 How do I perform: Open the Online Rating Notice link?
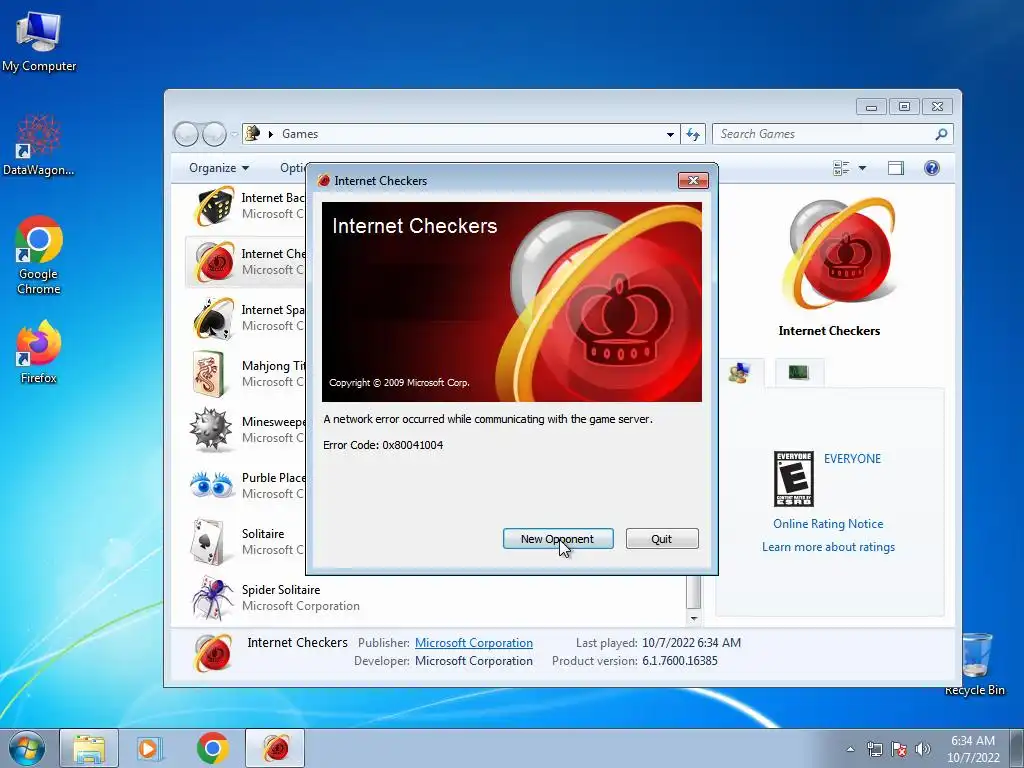[x=828, y=524]
